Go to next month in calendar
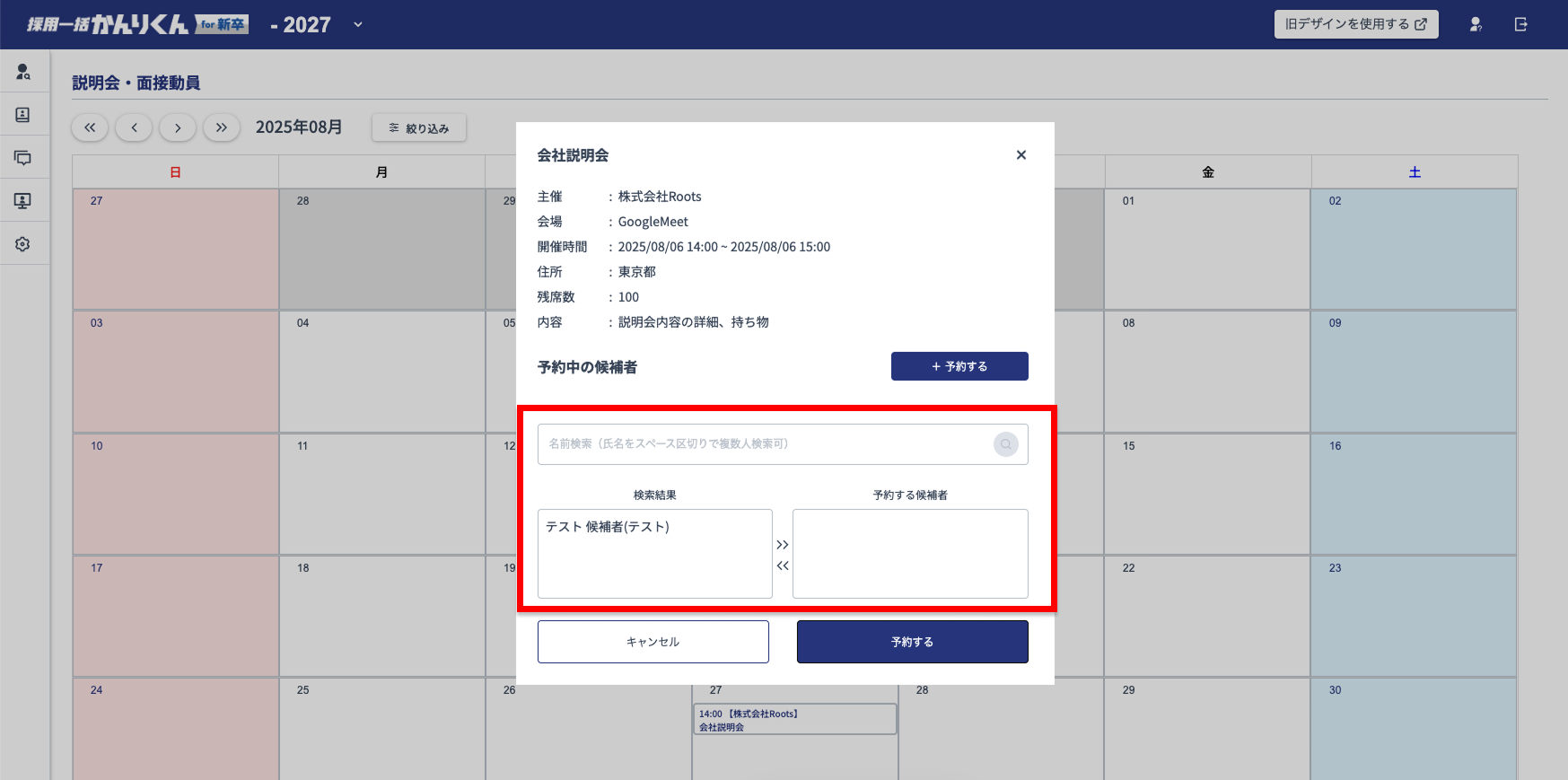1568x780 pixels. point(178,128)
